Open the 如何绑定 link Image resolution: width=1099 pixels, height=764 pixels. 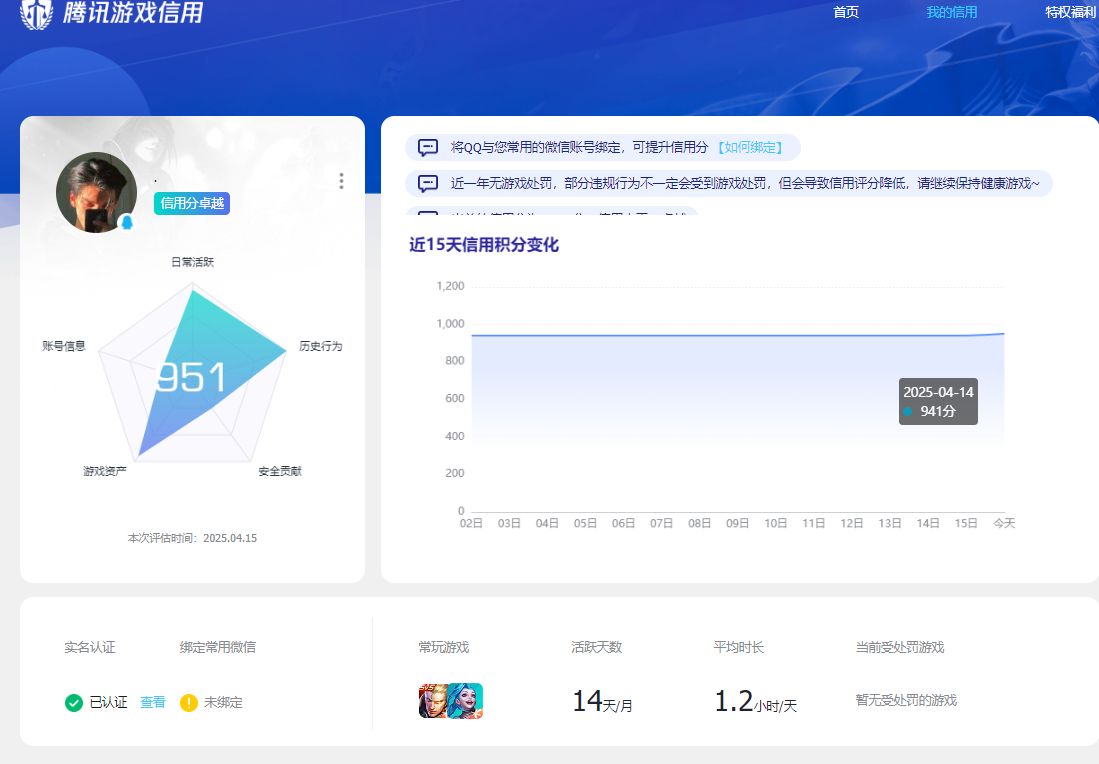pos(750,147)
